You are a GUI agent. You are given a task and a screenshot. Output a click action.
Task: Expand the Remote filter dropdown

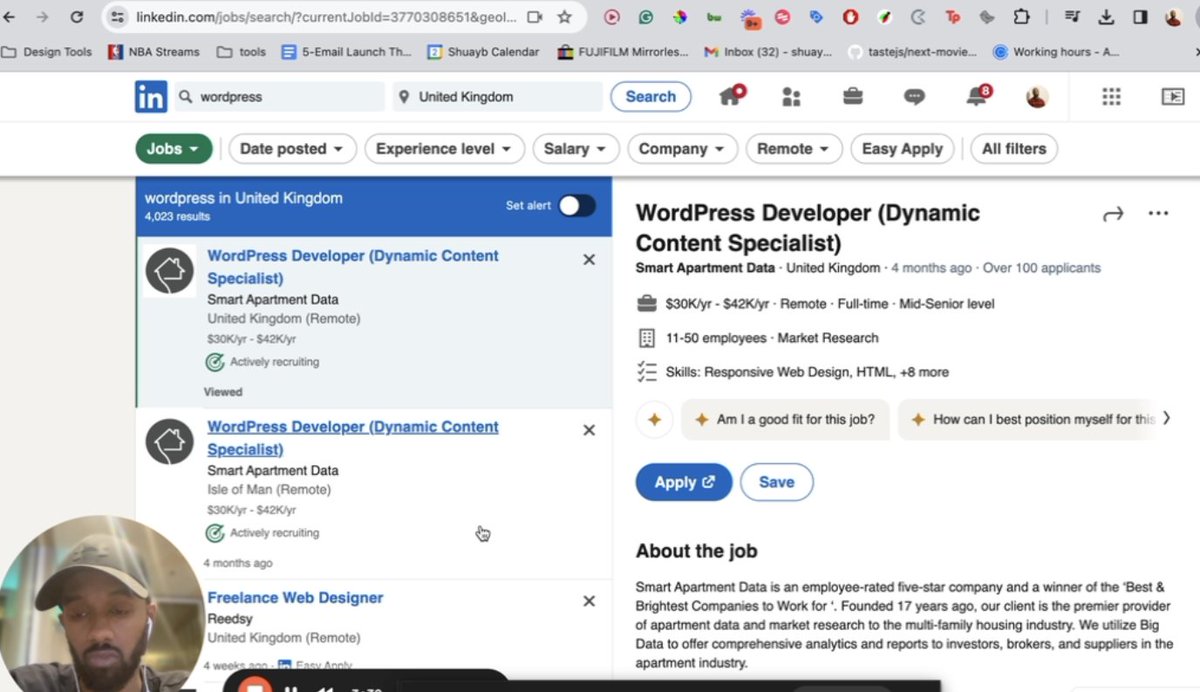point(794,149)
